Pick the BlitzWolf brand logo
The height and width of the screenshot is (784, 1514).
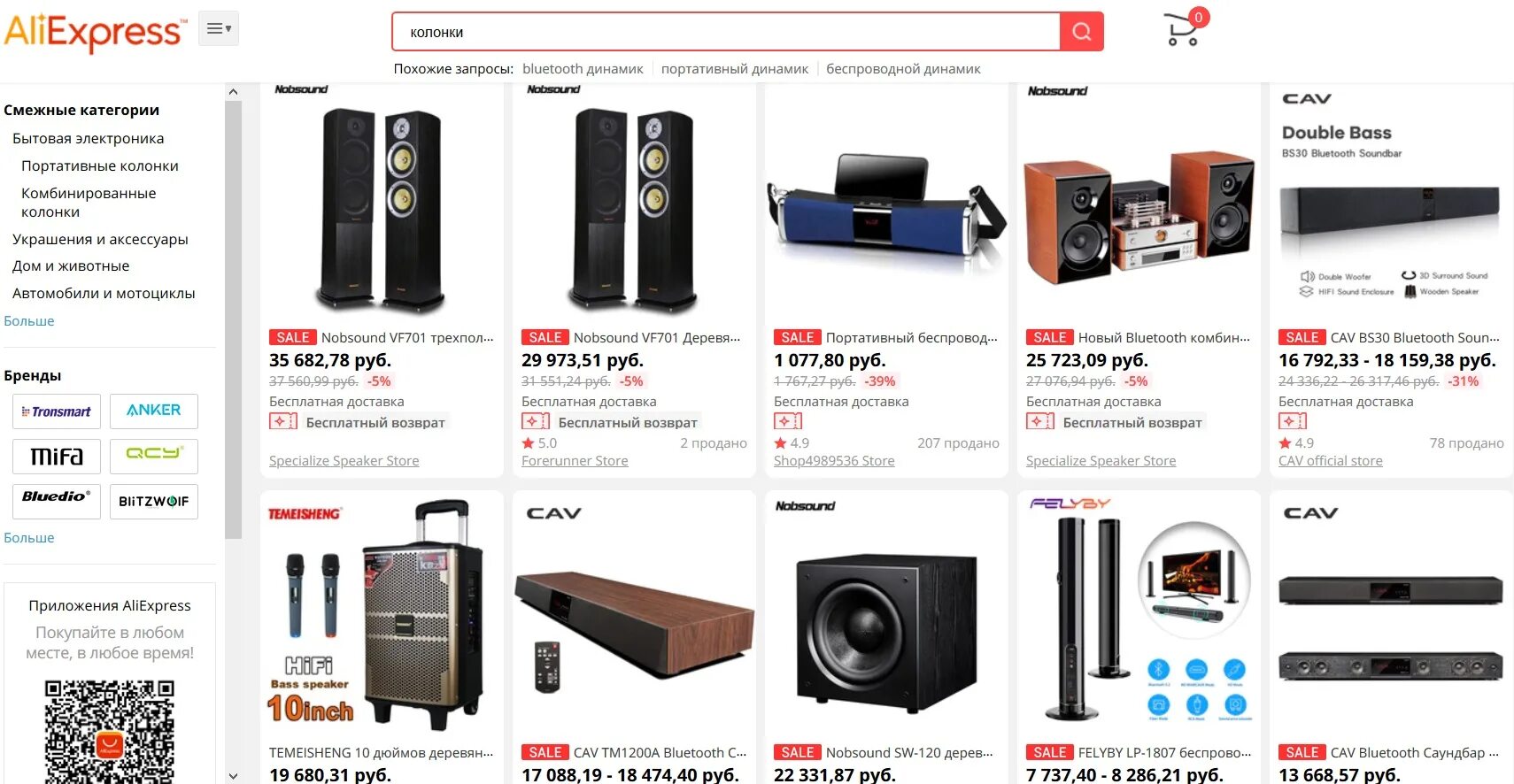(x=154, y=502)
